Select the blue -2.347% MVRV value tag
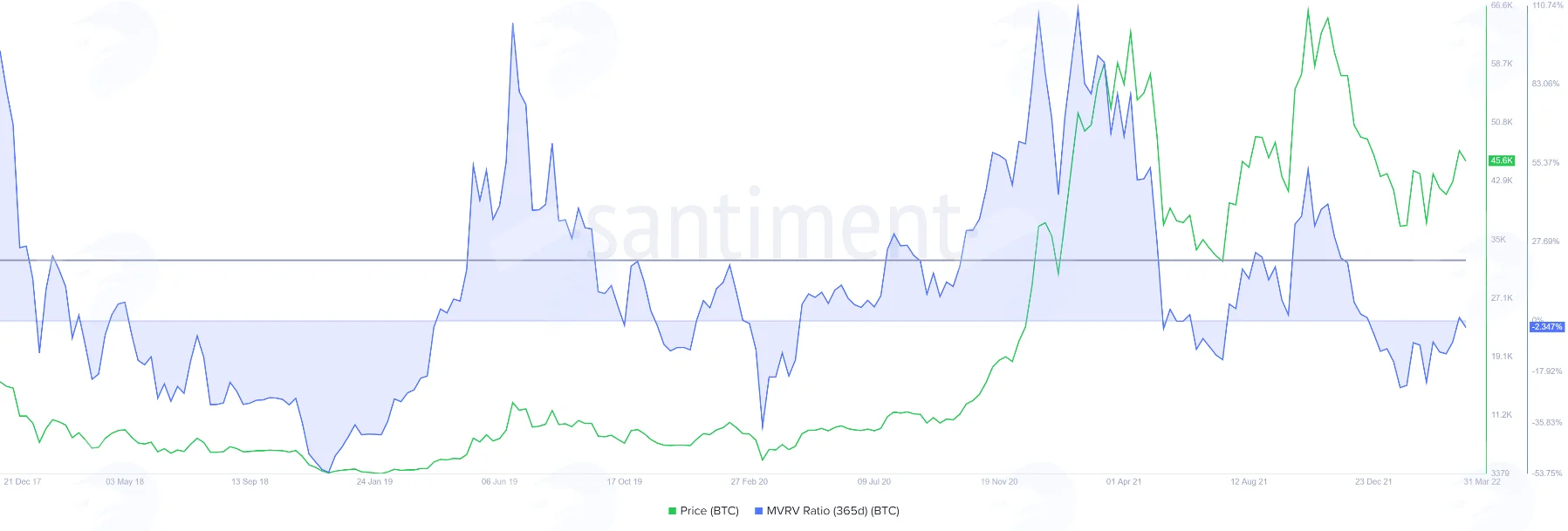 click(x=1547, y=327)
